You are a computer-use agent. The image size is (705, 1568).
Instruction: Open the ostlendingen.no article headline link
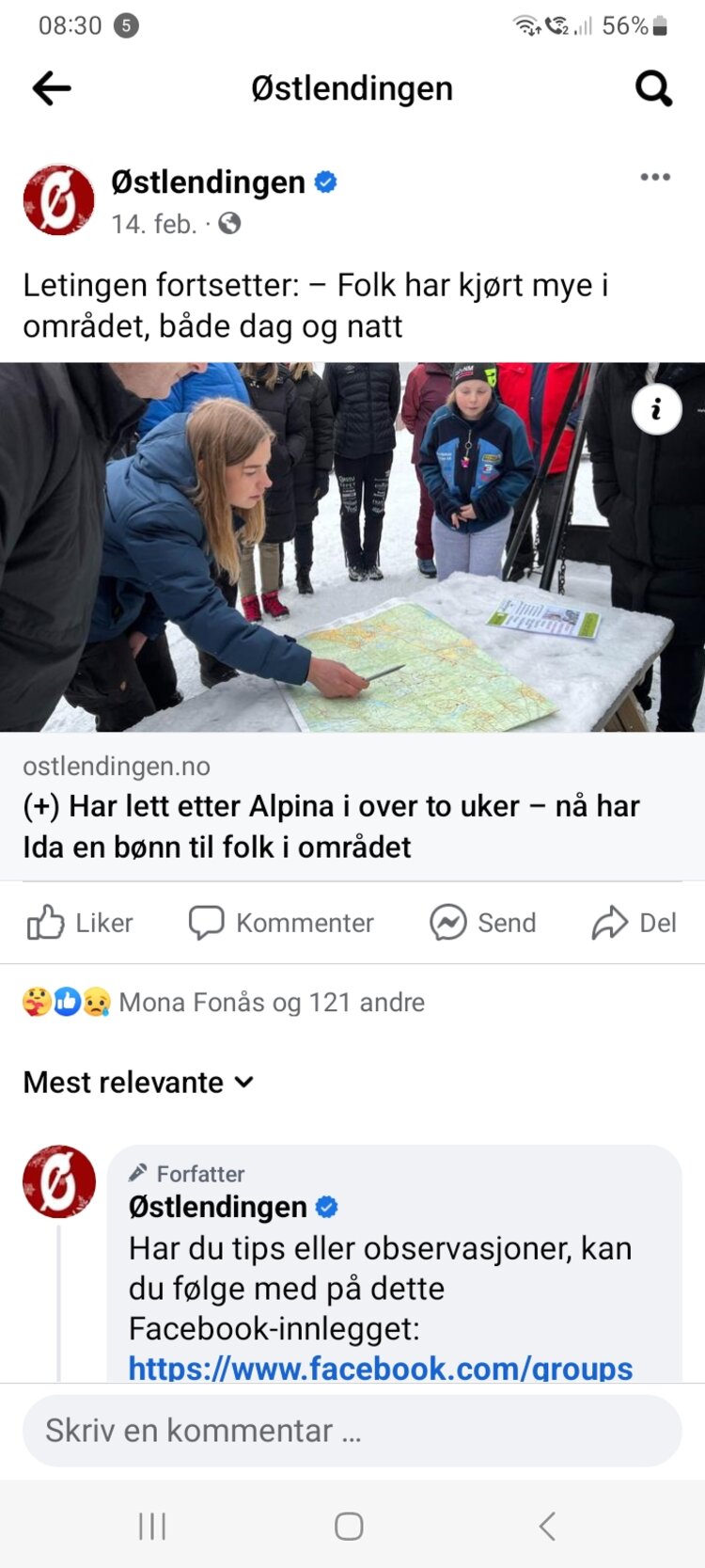pyautogui.click(x=332, y=827)
